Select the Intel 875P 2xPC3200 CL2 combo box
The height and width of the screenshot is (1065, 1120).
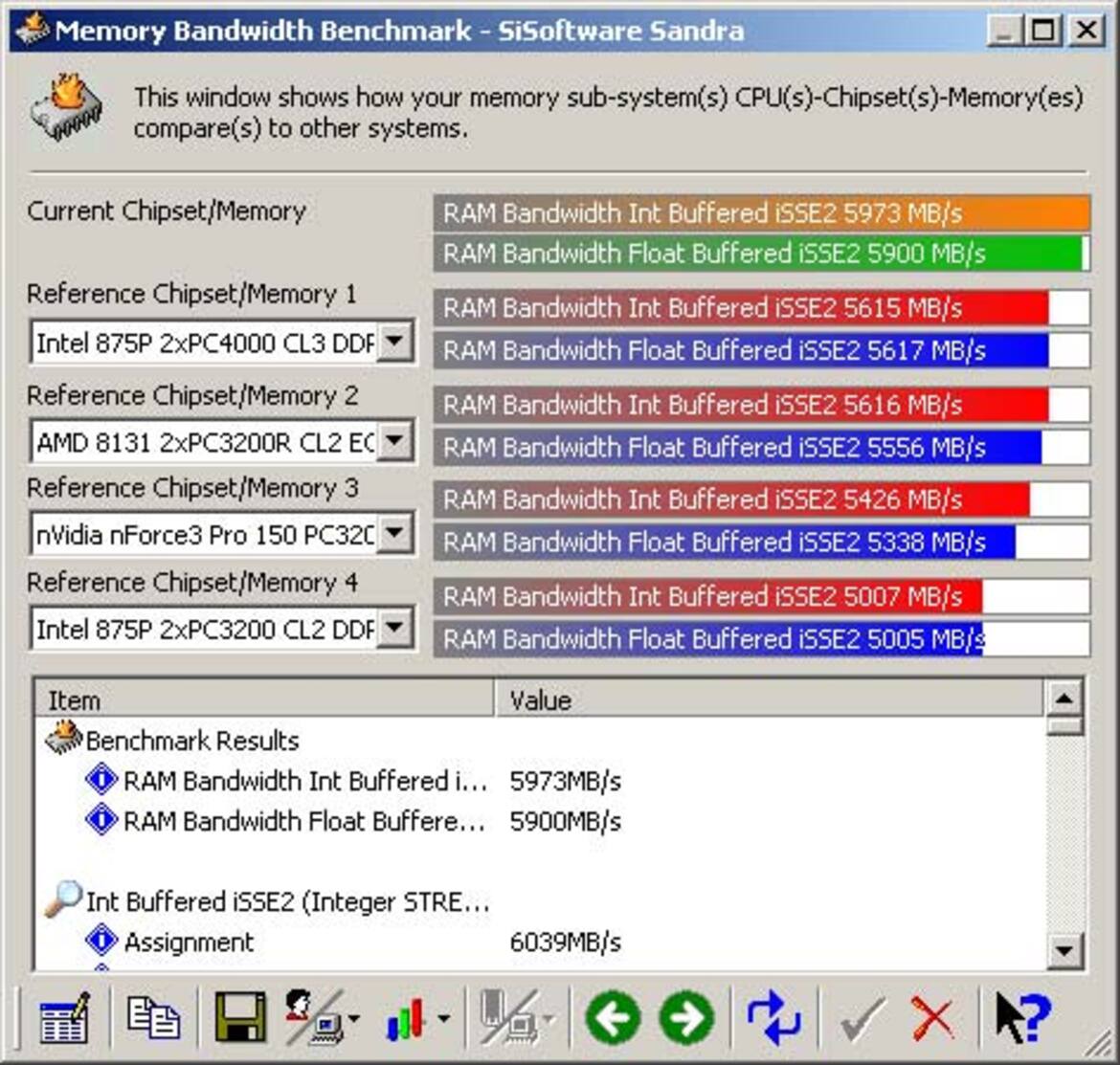click(x=221, y=629)
